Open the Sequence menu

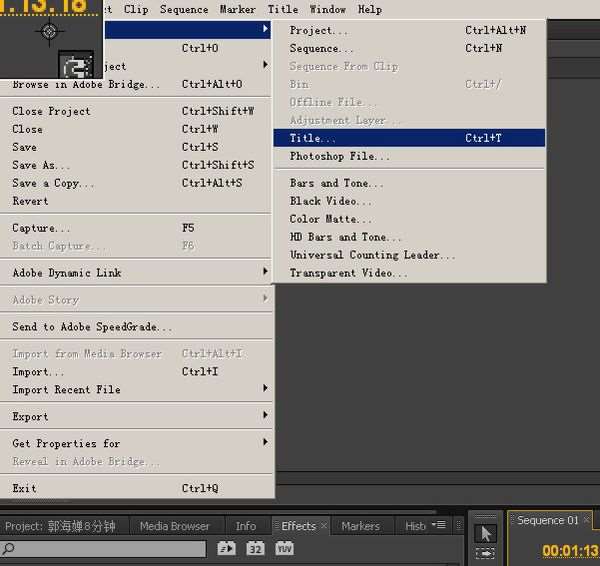click(x=184, y=9)
